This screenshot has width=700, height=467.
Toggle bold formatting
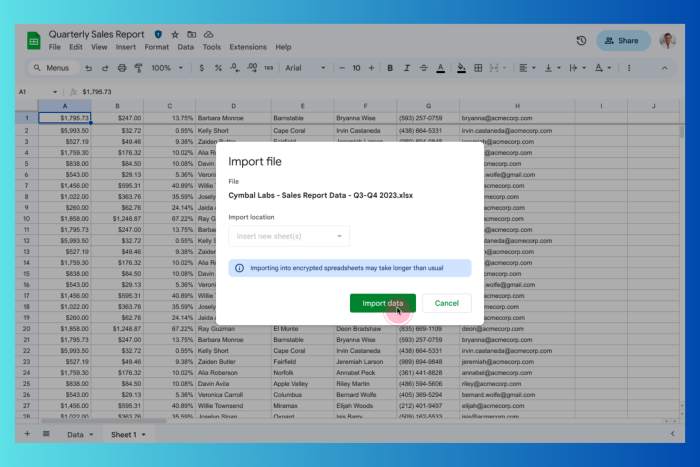tap(390, 68)
